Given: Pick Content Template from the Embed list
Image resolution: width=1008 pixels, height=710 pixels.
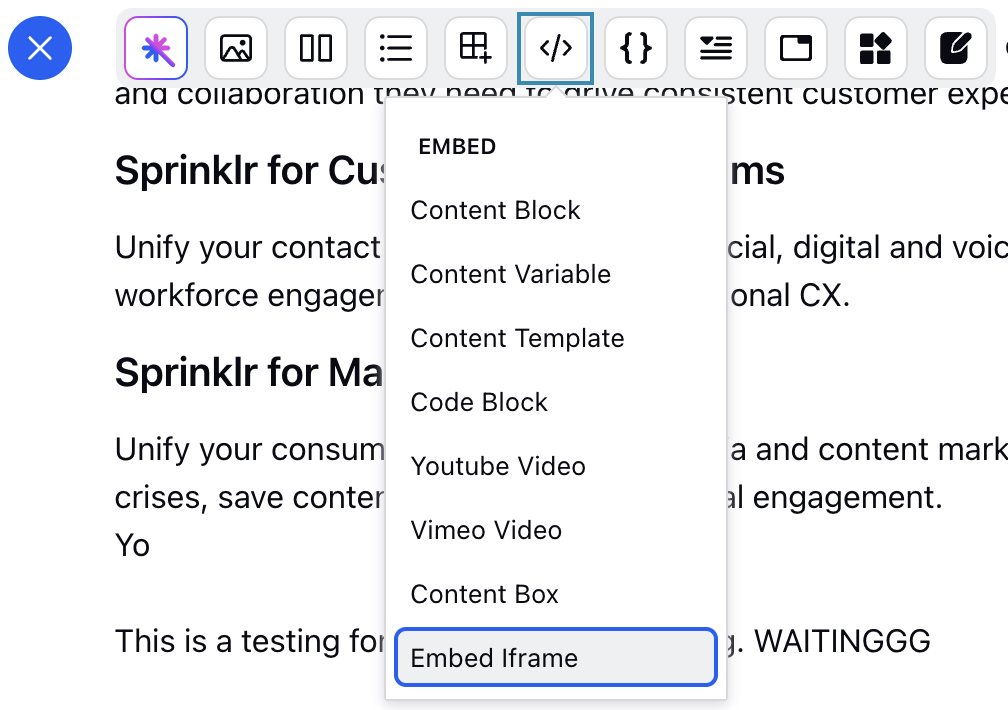Looking at the screenshot, I should coord(556,338).
